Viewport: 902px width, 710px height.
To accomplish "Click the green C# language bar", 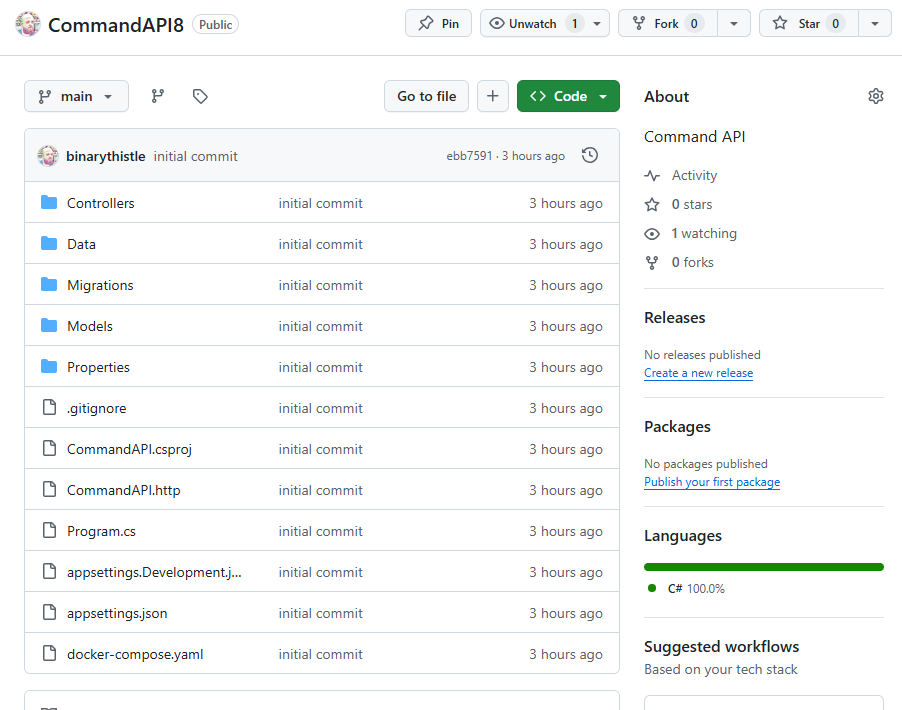I will pos(764,567).
